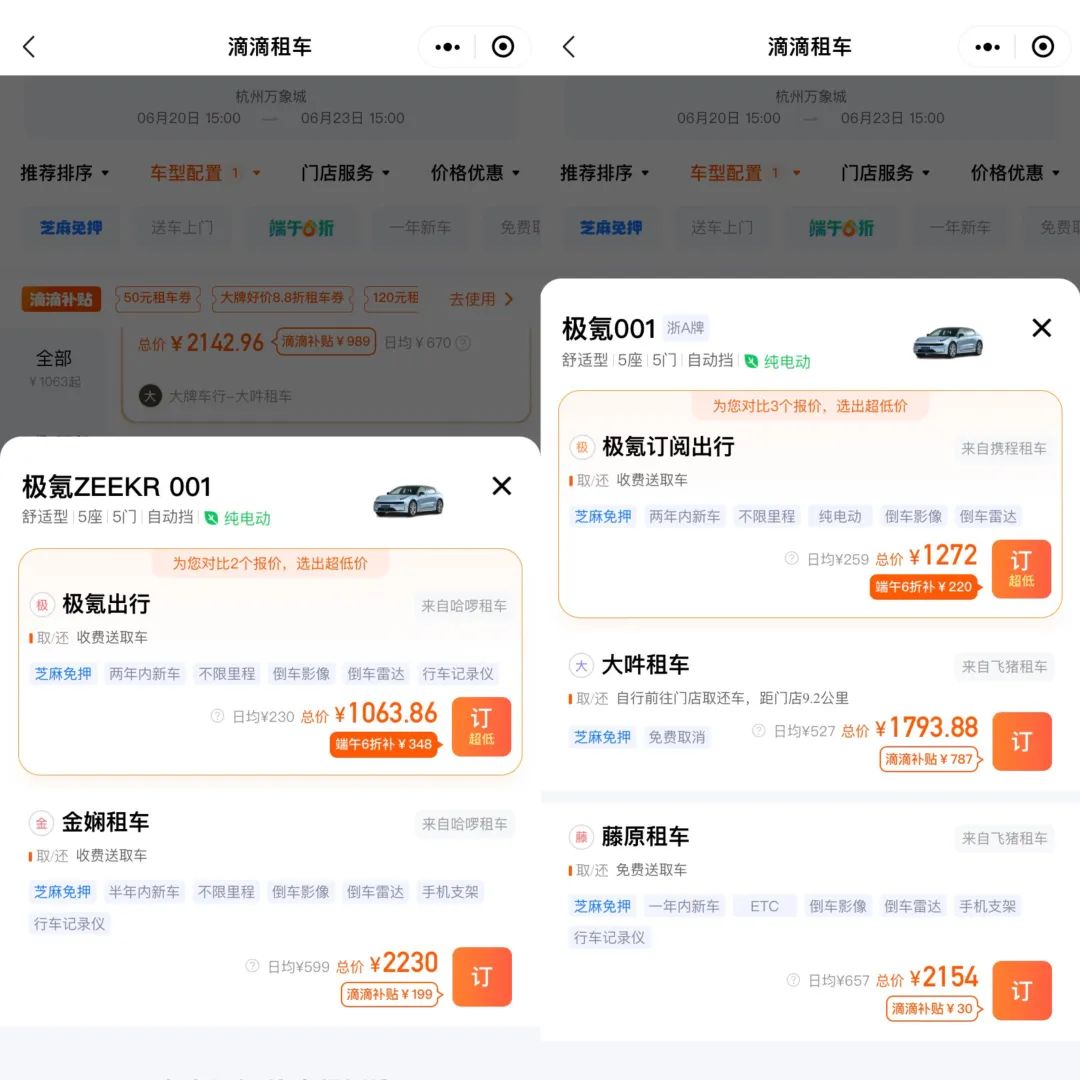The image size is (1080, 1080).
Task: Tap the question icon beside 日均¥527
Action: (x=758, y=731)
